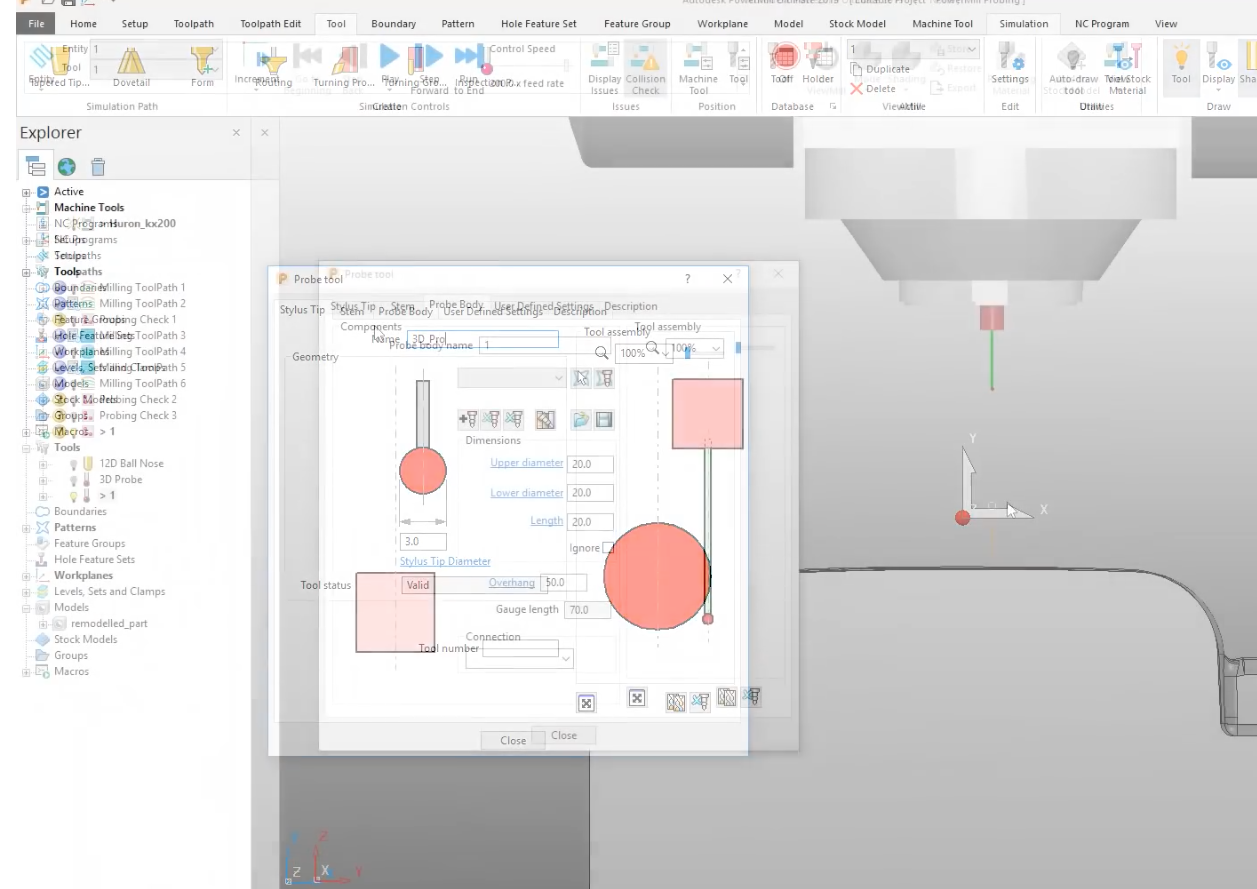Toggle the light bulb beside 3D Probe
The image size is (1257, 889).
(x=73, y=480)
